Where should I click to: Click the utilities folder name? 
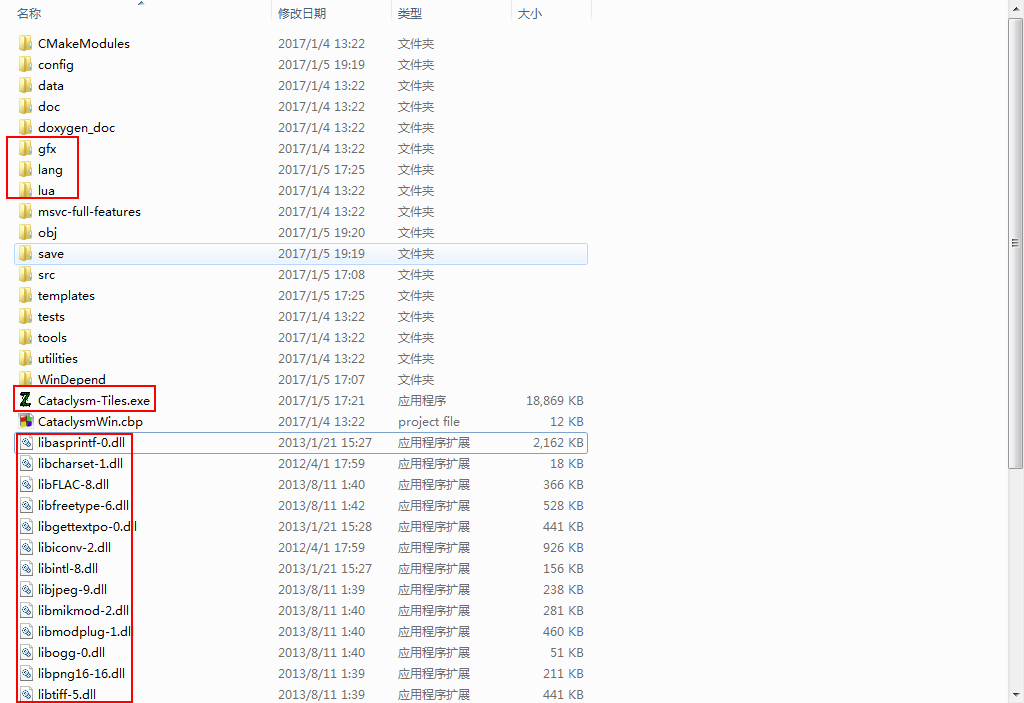pyautogui.click(x=57, y=358)
